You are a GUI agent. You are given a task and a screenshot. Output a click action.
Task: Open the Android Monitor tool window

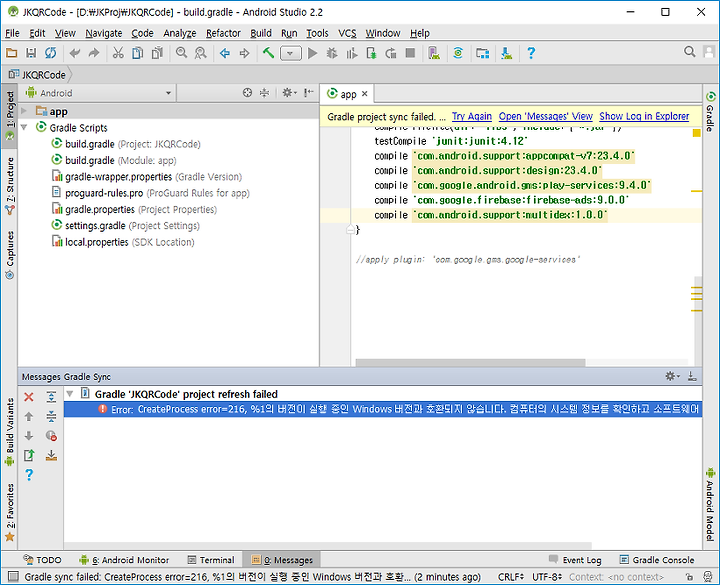(124, 560)
